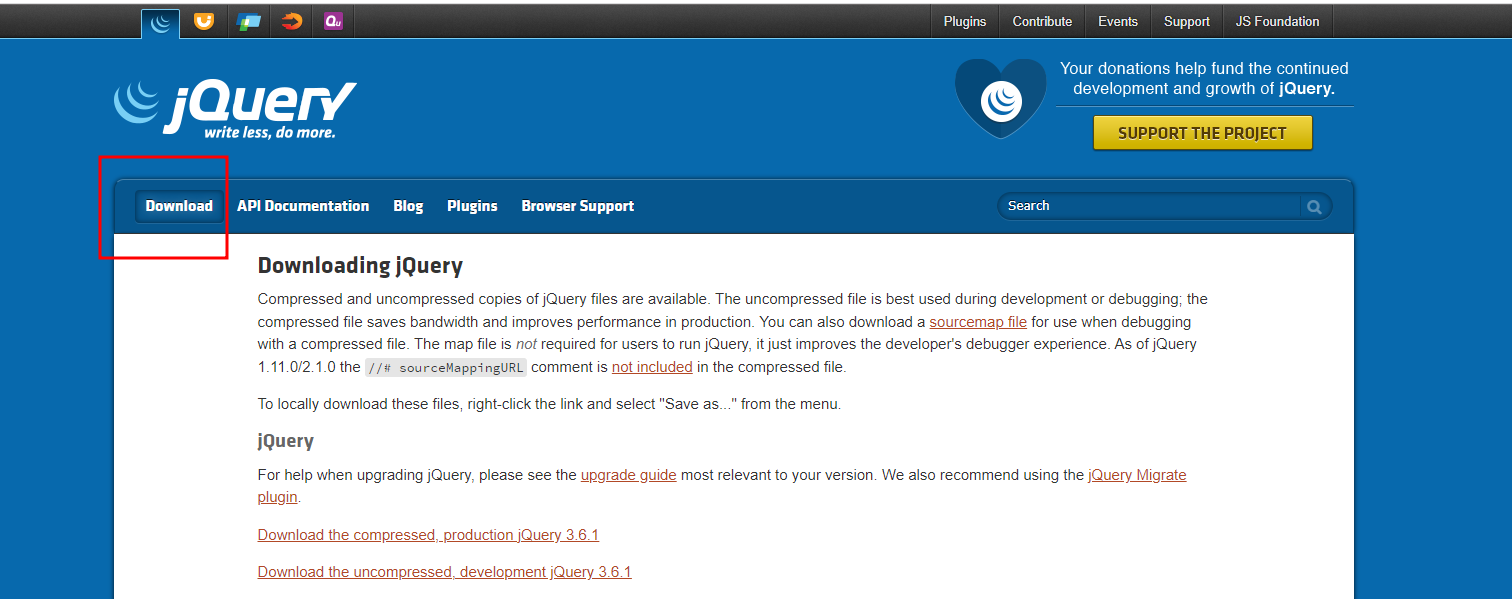Open the QUnit project icon
Viewport: 1512px width, 599px height.
334,20
